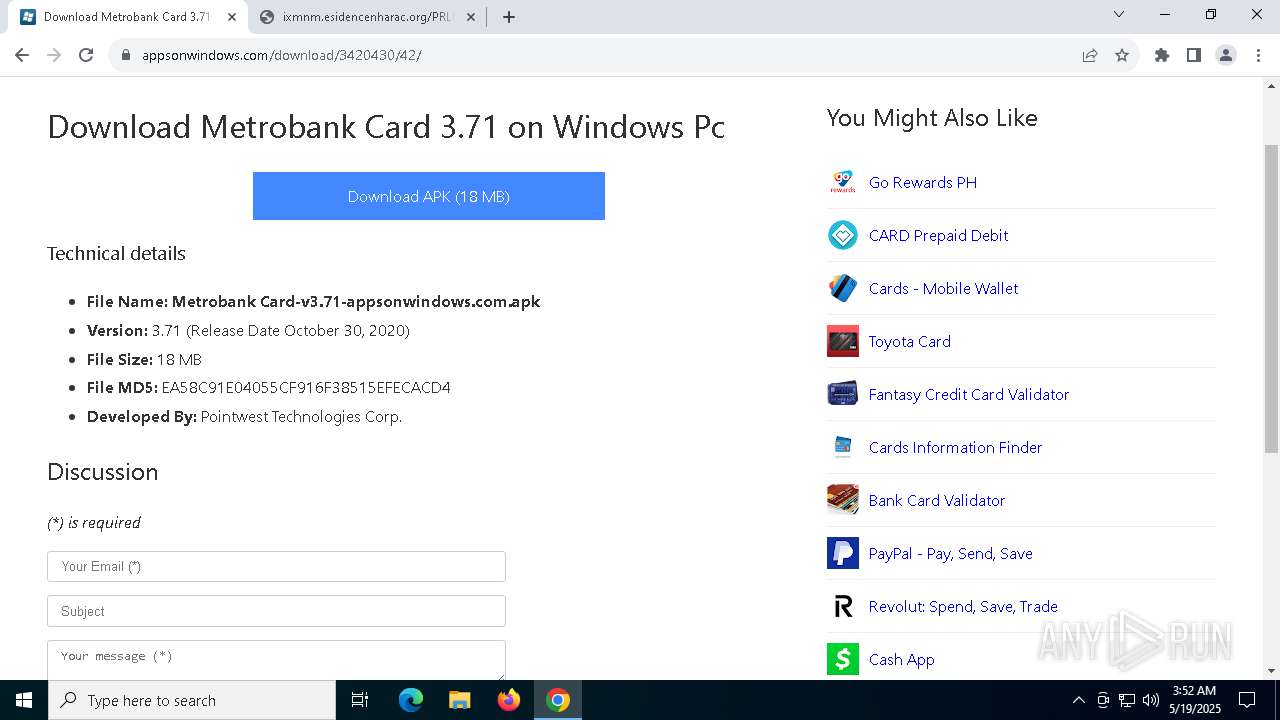Click the Cash App icon
Viewport: 1280px width, 720px height.
843,659
